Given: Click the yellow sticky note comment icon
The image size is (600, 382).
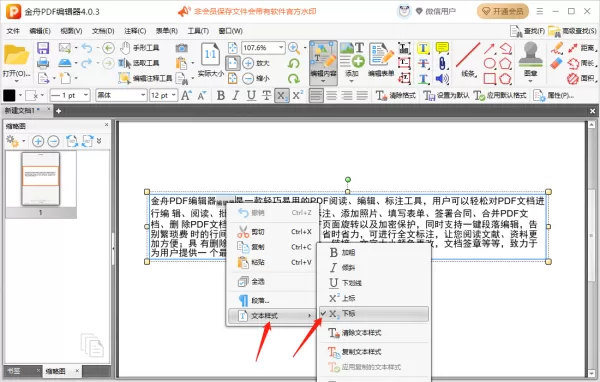Looking at the screenshot, I should point(442,48).
